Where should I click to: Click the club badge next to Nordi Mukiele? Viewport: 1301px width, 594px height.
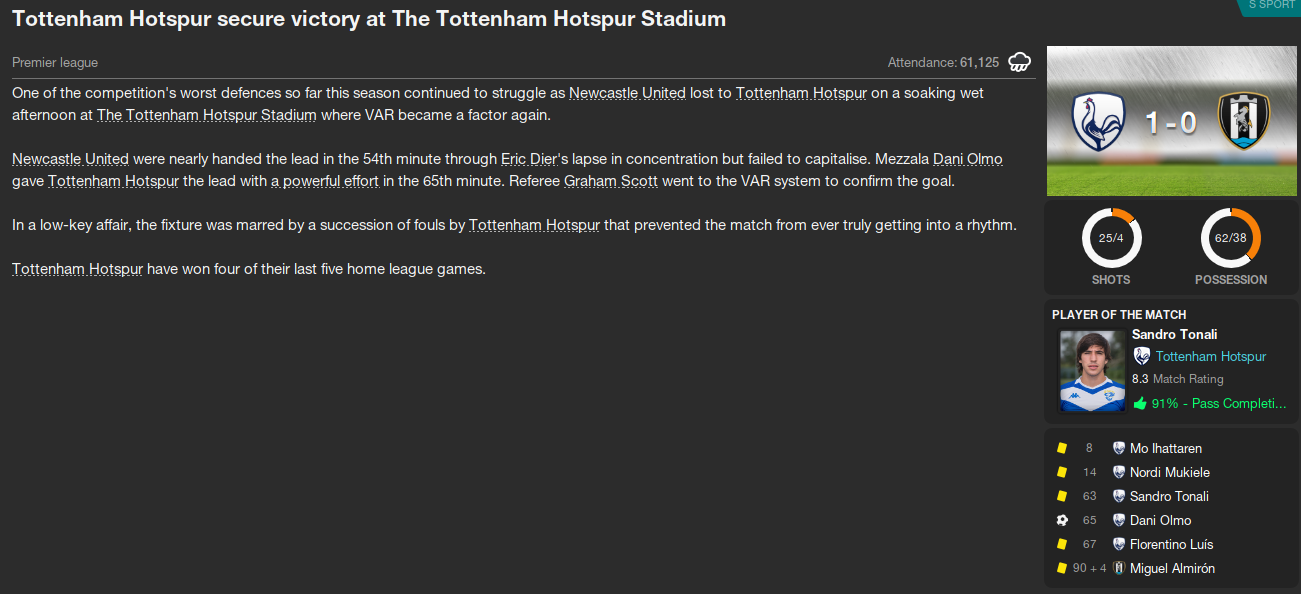(x=1119, y=472)
